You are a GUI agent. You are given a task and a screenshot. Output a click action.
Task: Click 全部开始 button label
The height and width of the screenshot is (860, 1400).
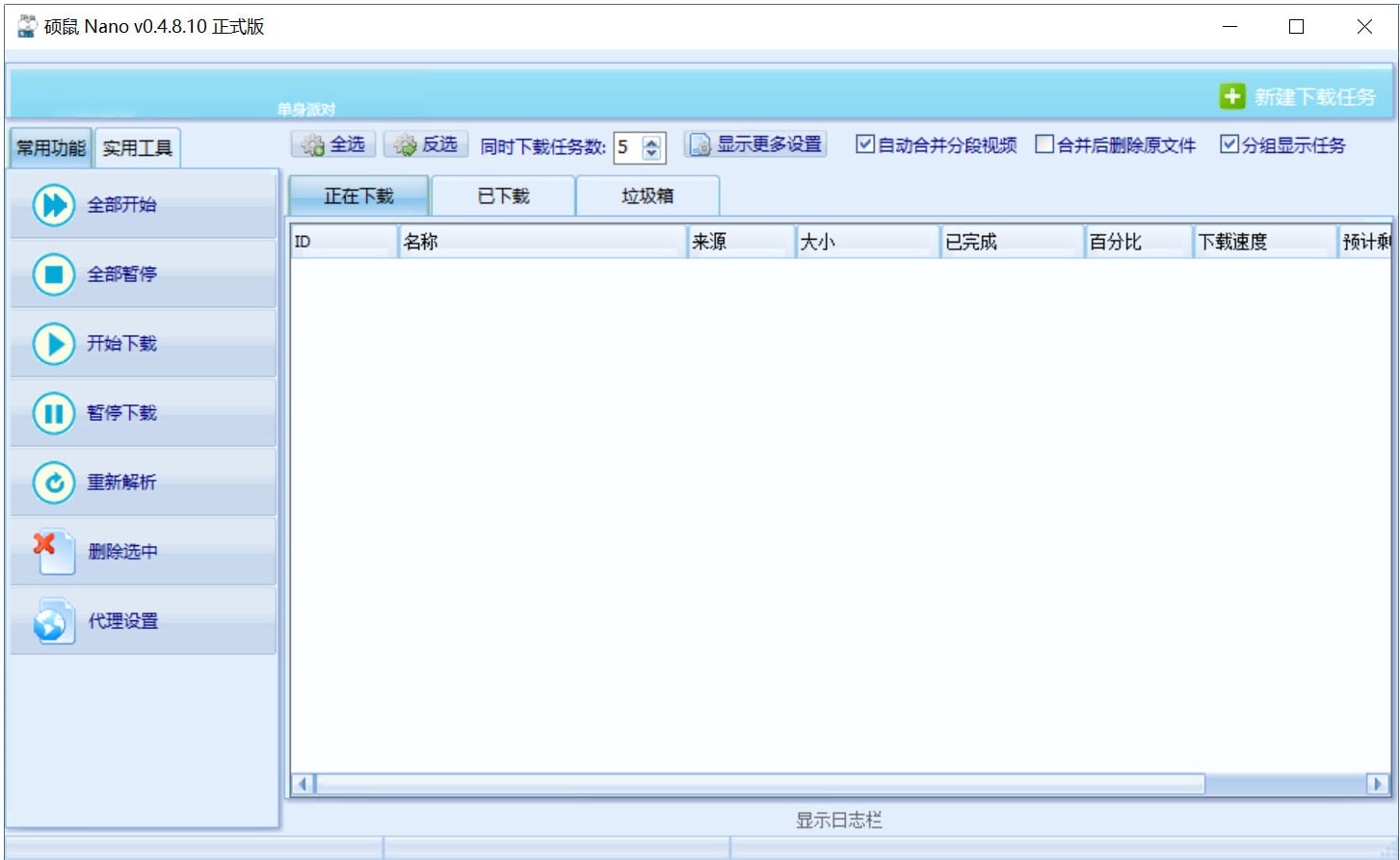(121, 204)
